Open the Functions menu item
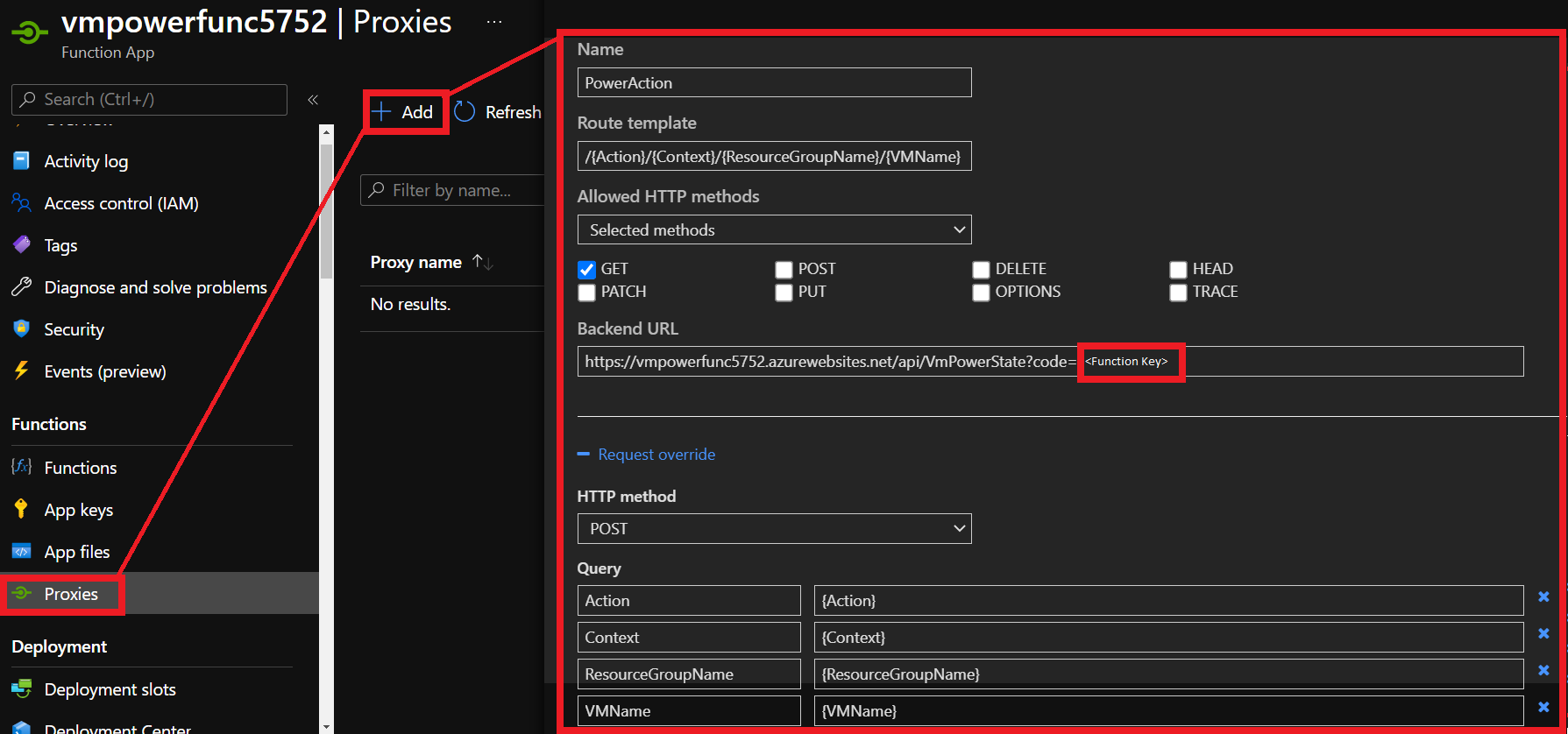 pyautogui.click(x=81, y=468)
